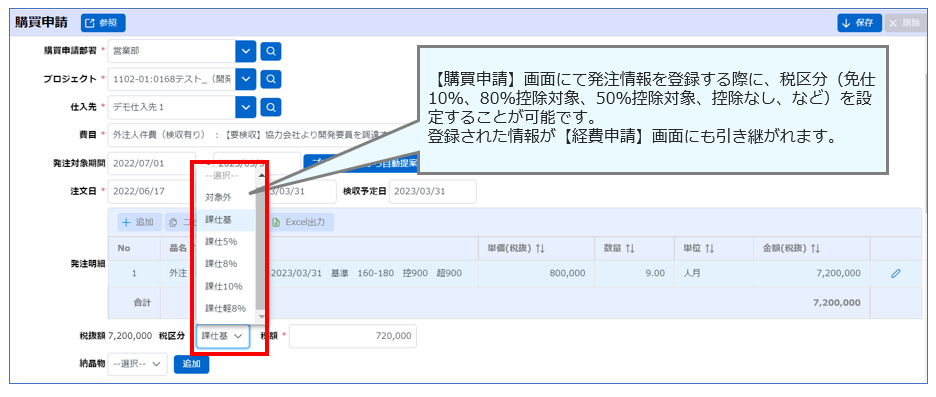Image resolution: width=936 pixels, height=397 pixels.
Task: Click the search icon beside 仕入先
Action: [270, 107]
